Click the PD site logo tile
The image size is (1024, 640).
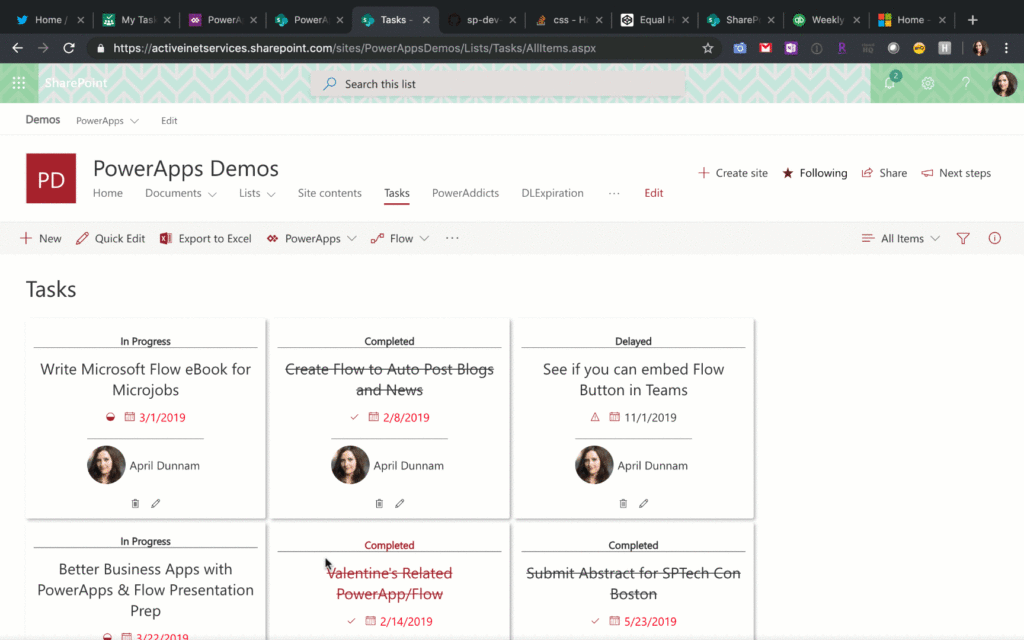(51, 179)
